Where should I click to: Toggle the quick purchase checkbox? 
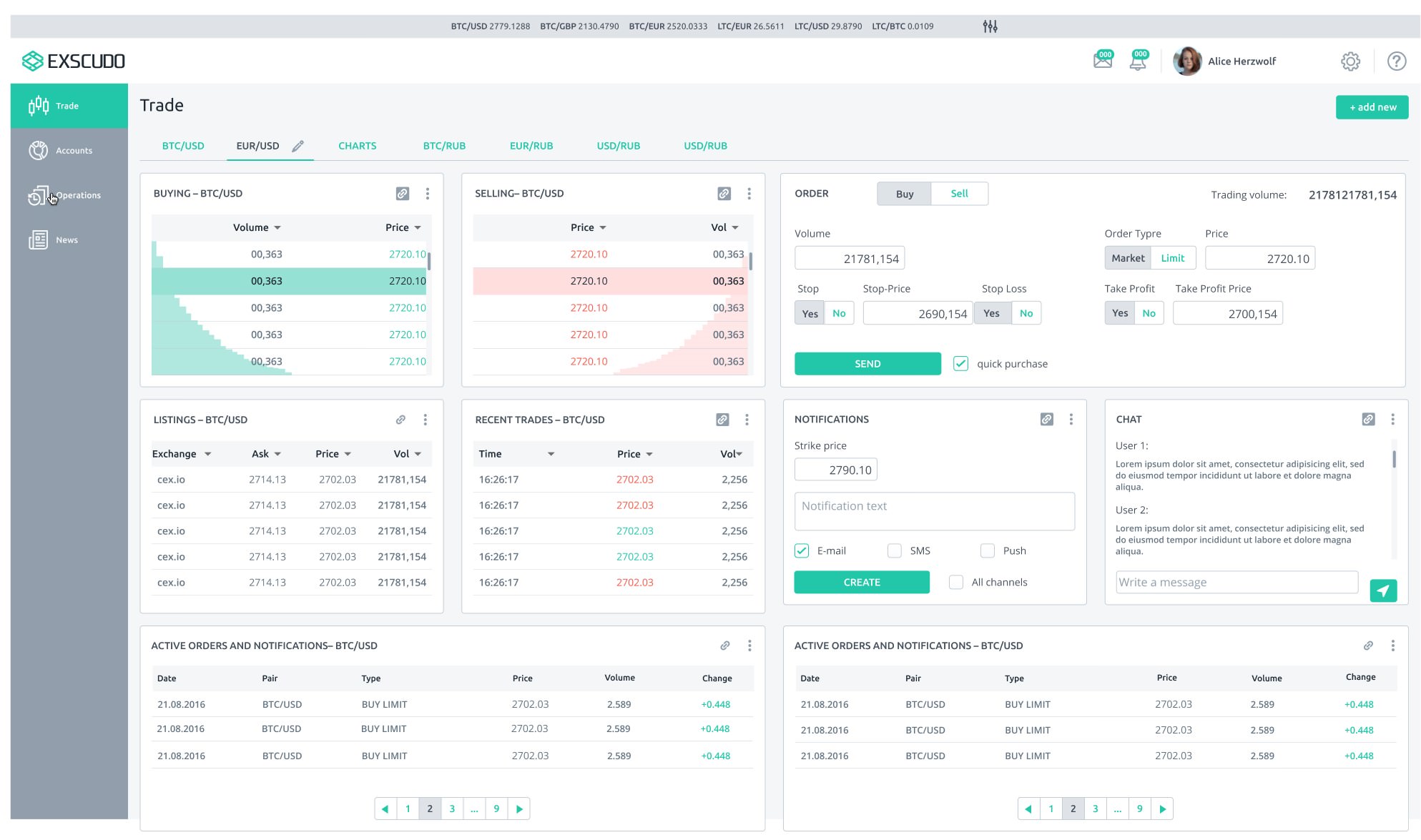point(960,364)
